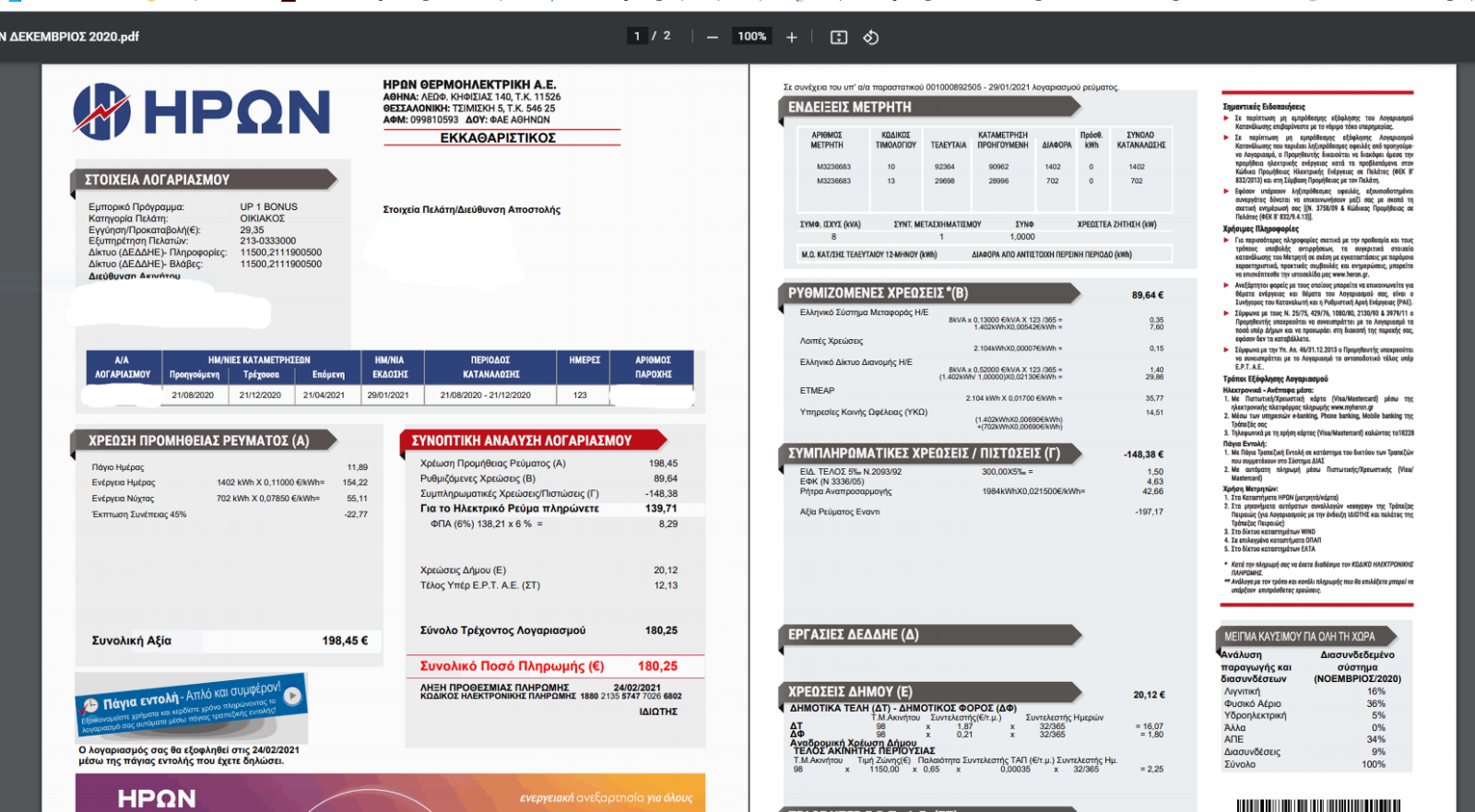
Task: Click the ΑΠΕ 34% fuel mix row
Action: point(1304,739)
